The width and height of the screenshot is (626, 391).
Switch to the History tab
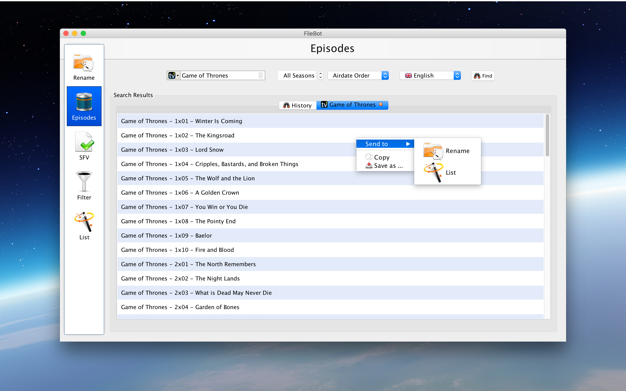coord(297,105)
